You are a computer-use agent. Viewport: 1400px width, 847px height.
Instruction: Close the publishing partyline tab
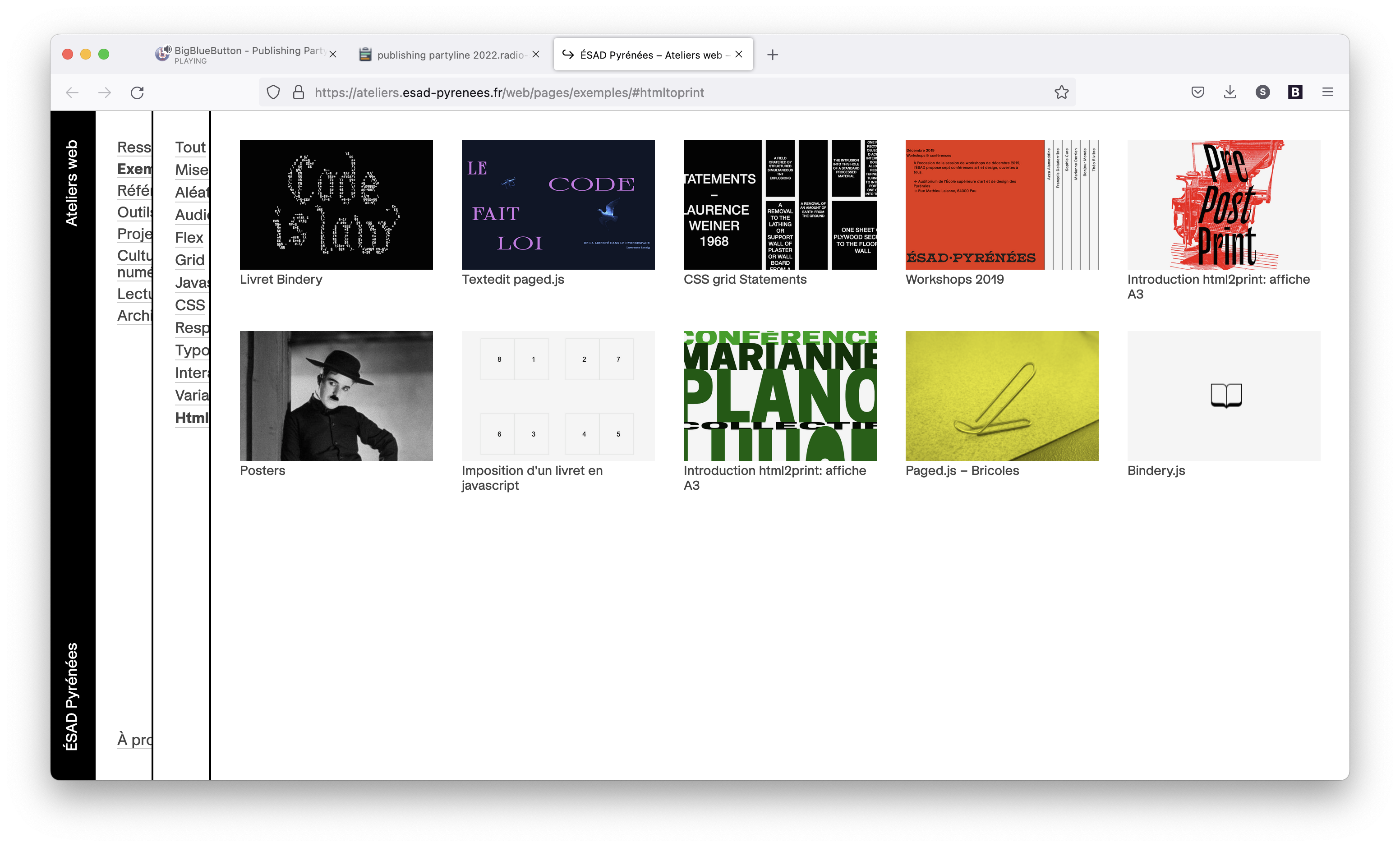pyautogui.click(x=536, y=55)
